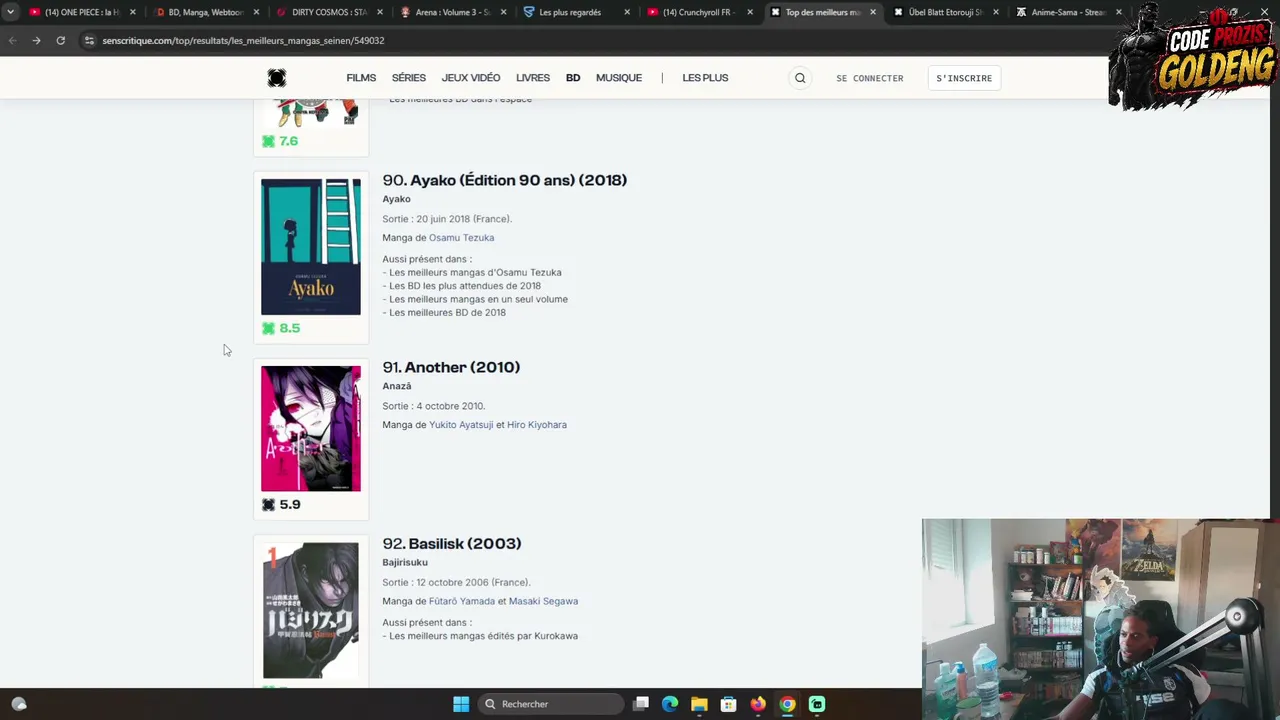
Task: Open the Windows Start menu
Action: 461,704
